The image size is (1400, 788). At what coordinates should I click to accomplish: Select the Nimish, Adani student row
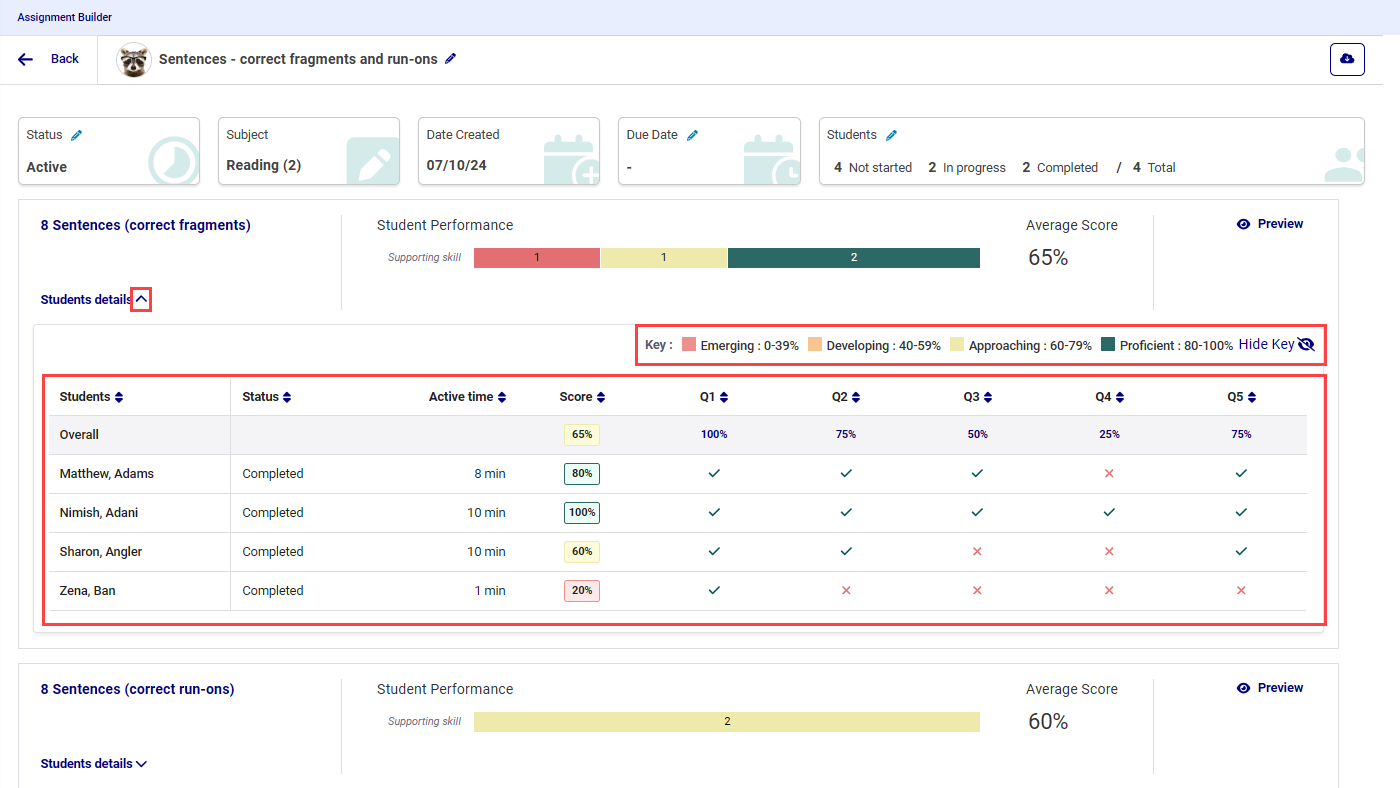click(x=99, y=513)
